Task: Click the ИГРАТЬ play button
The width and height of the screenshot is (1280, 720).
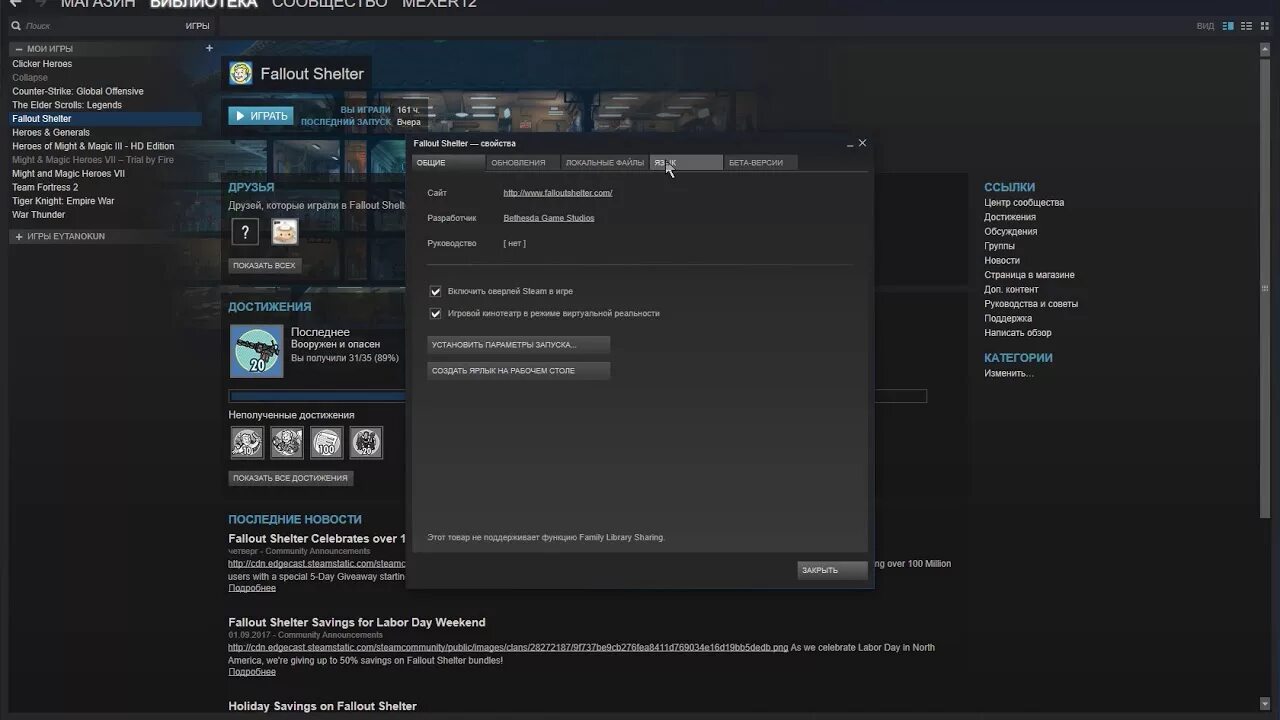Action: (x=261, y=116)
